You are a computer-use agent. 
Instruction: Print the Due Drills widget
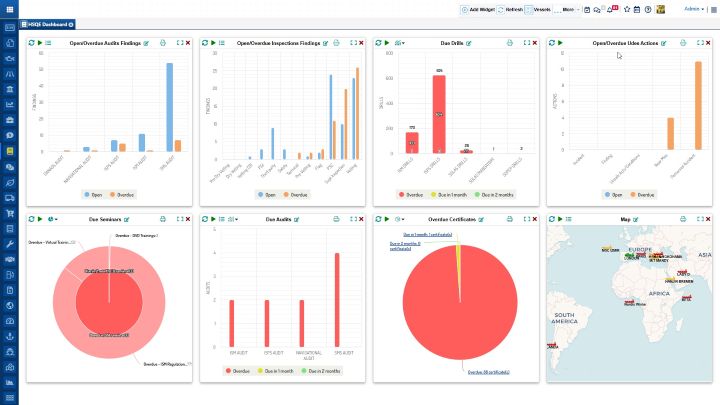coord(508,43)
